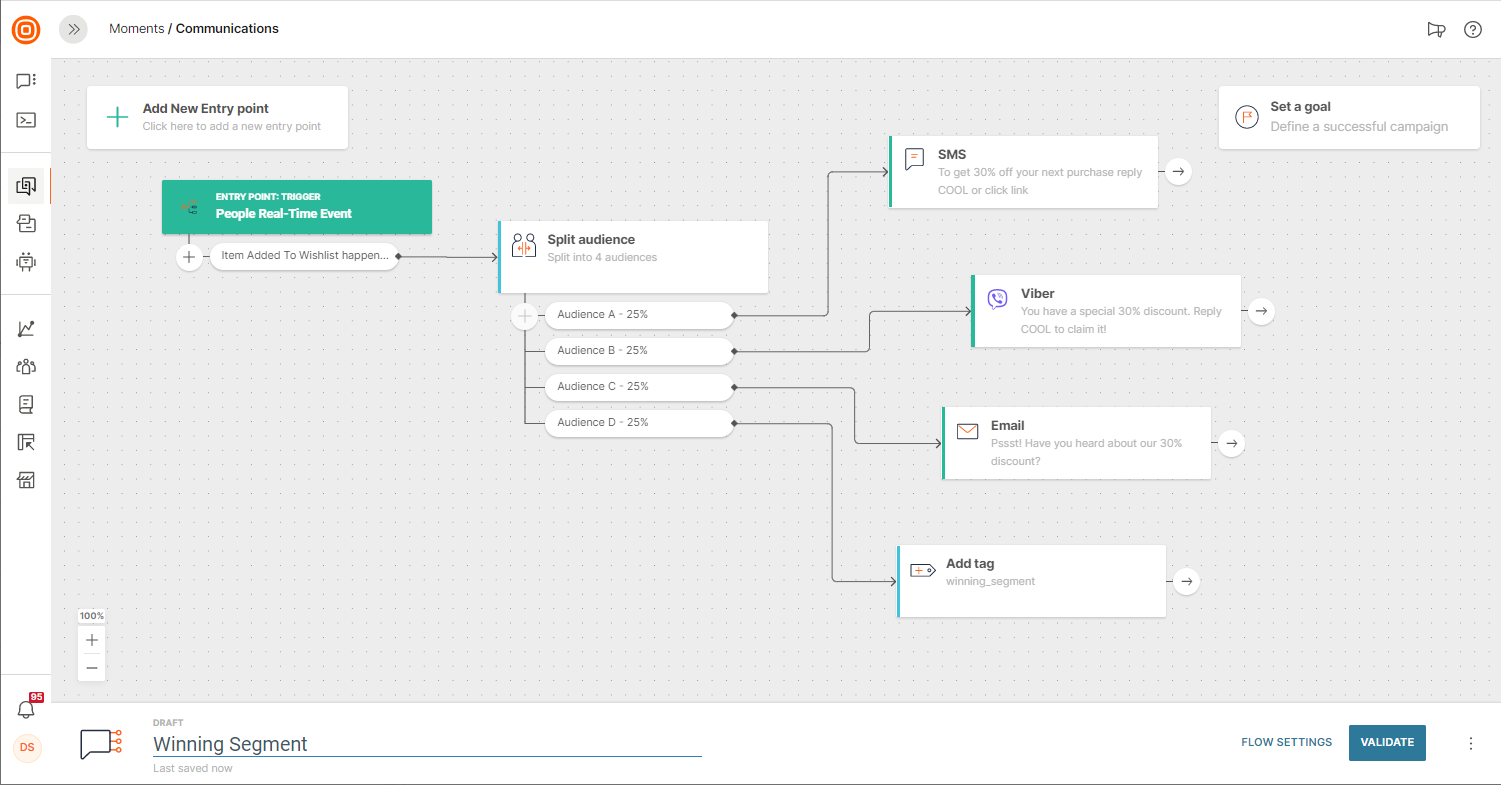Zoom out the canvas with minus button
This screenshot has height=785, width=1501.
tap(92, 667)
